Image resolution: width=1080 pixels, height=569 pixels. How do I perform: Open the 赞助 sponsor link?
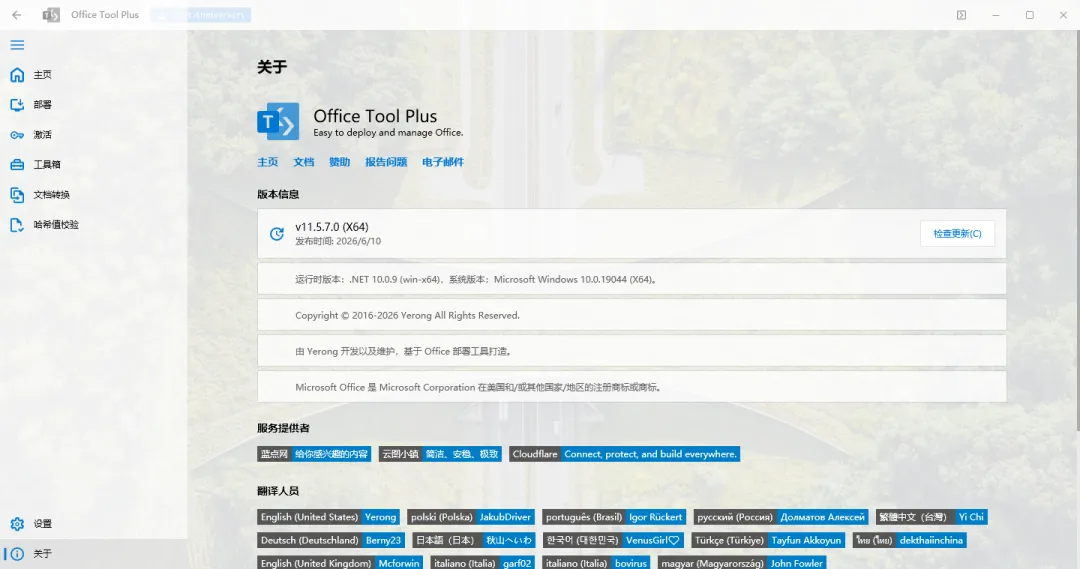click(x=340, y=162)
